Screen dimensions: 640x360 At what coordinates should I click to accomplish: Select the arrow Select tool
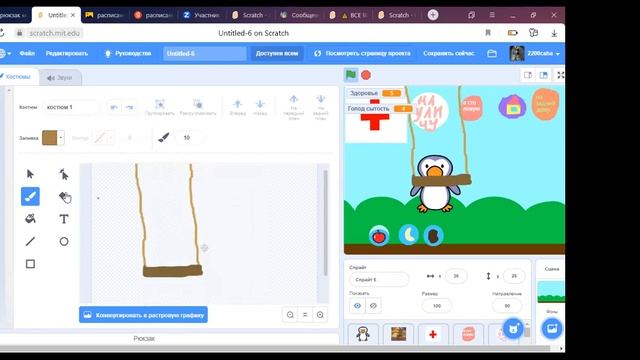click(x=30, y=174)
